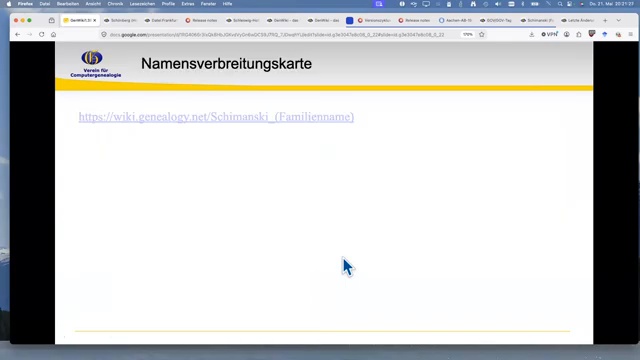Image resolution: width=640 pixels, height=360 pixels.
Task: Open the Firefox hamburger application menu
Action: pos(631,35)
